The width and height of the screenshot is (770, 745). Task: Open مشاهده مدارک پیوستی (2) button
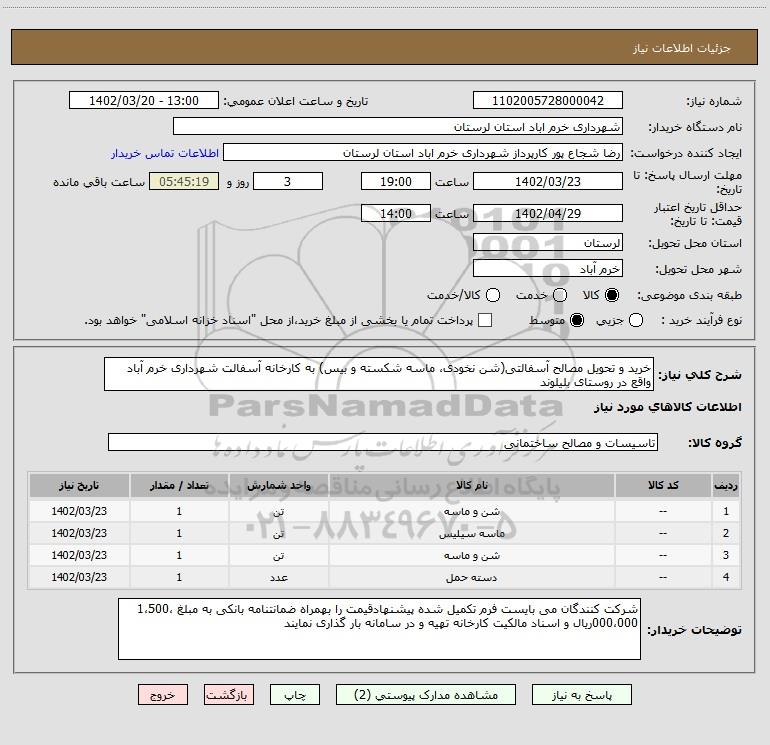pyautogui.click(x=426, y=695)
